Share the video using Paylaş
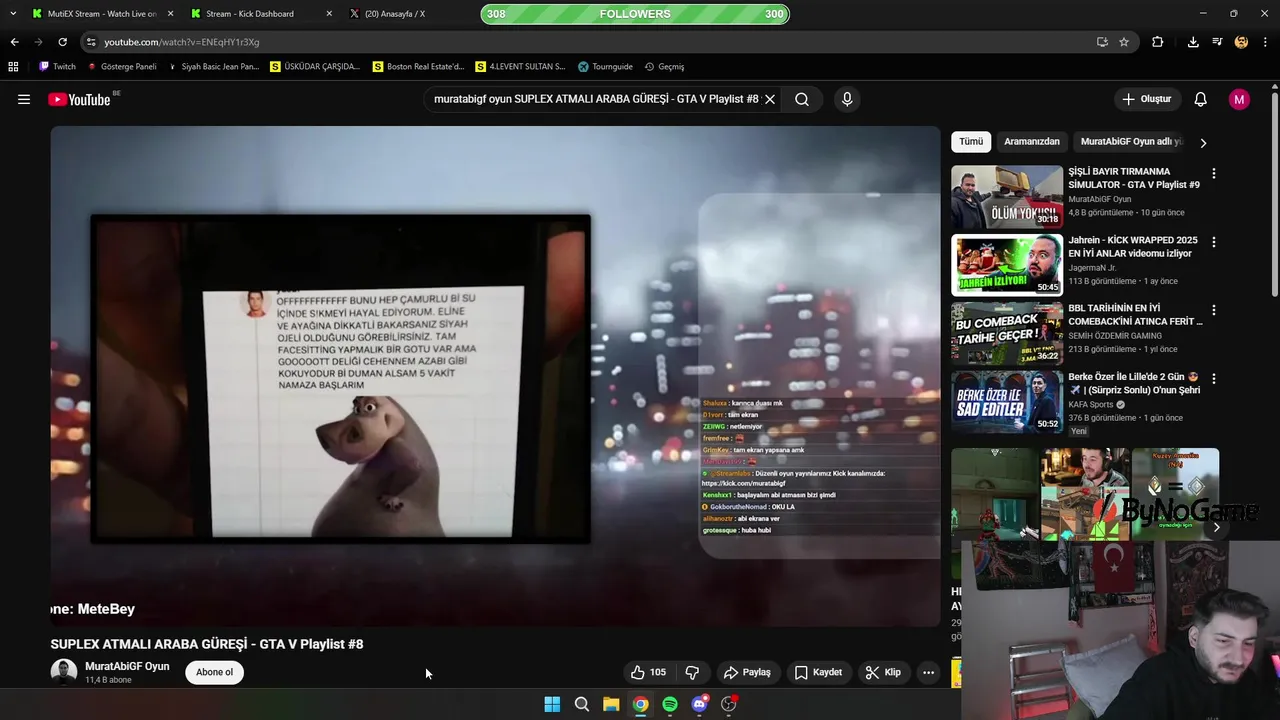 tap(747, 672)
